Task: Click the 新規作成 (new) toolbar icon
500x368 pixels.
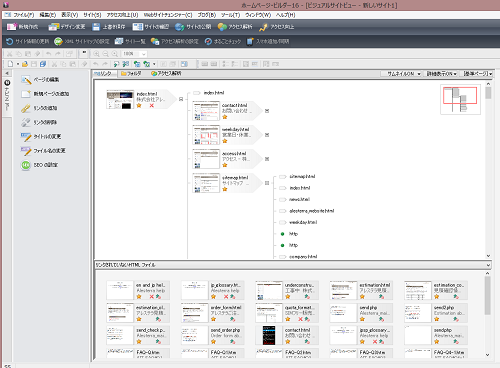Action: pyautogui.click(x=11, y=27)
